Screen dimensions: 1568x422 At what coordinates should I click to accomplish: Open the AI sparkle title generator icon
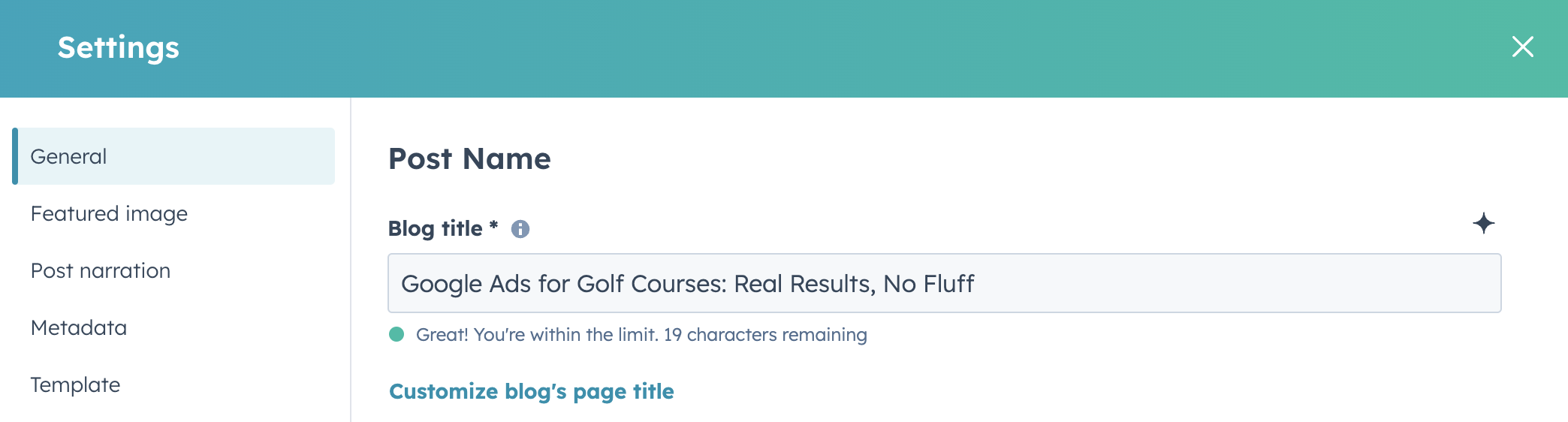pyautogui.click(x=1483, y=223)
